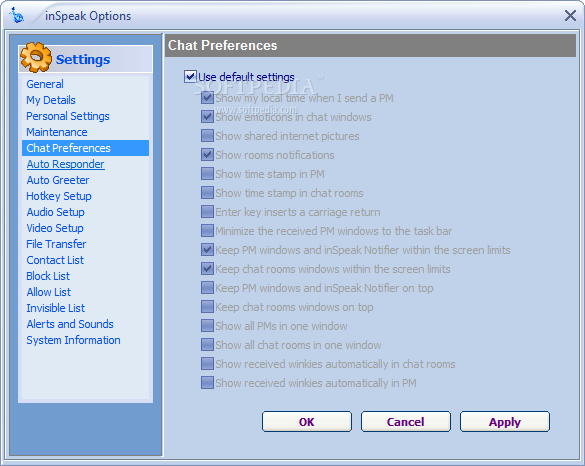This screenshot has height=466, width=585.
Task: Toggle Show my local time when I send a PM
Action: point(207,98)
